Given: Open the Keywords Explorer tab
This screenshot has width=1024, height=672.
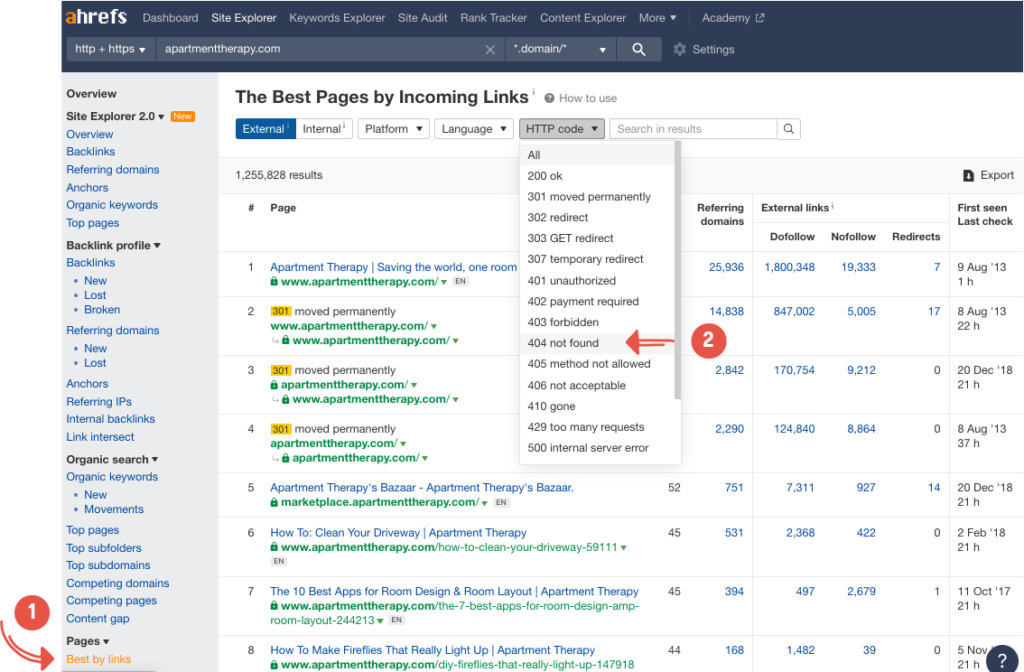Looking at the screenshot, I should (x=336, y=18).
